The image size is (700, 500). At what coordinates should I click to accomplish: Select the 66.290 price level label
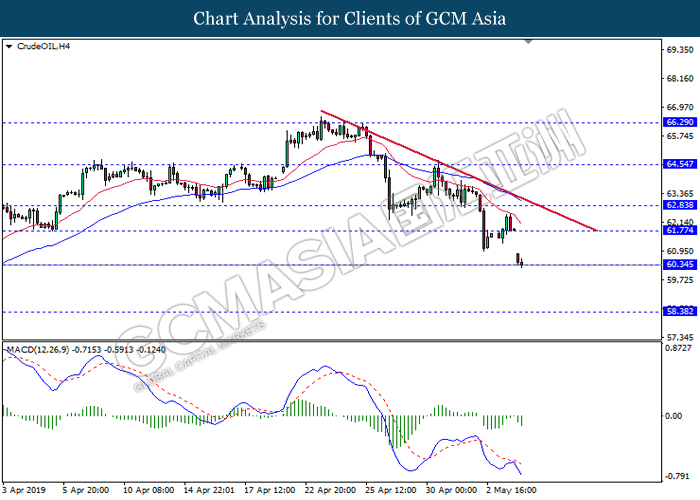[680, 122]
